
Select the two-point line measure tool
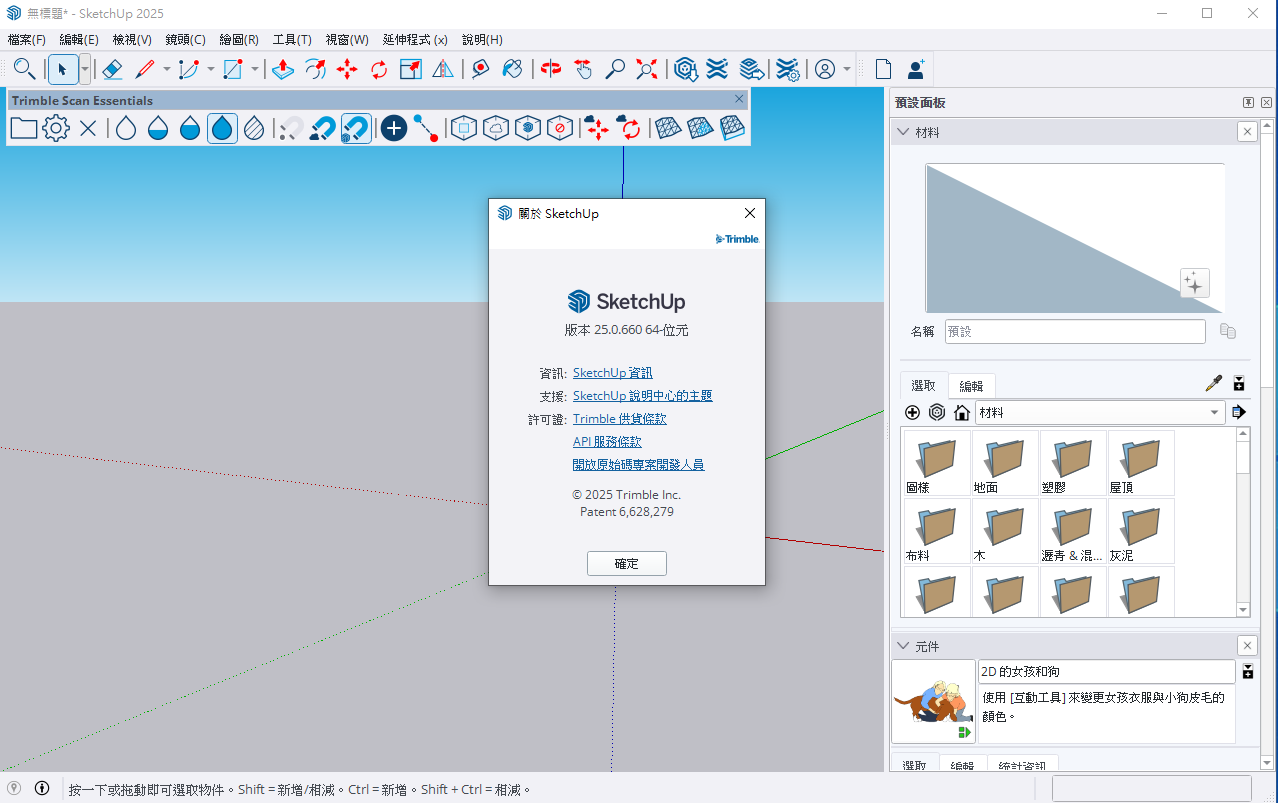coord(426,128)
